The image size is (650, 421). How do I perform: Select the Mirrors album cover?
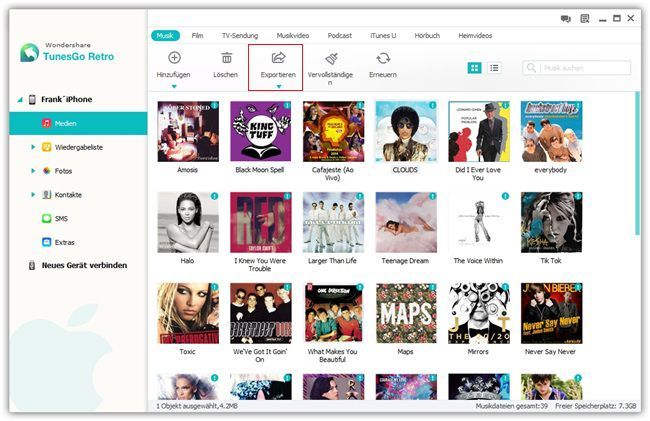[479, 313]
